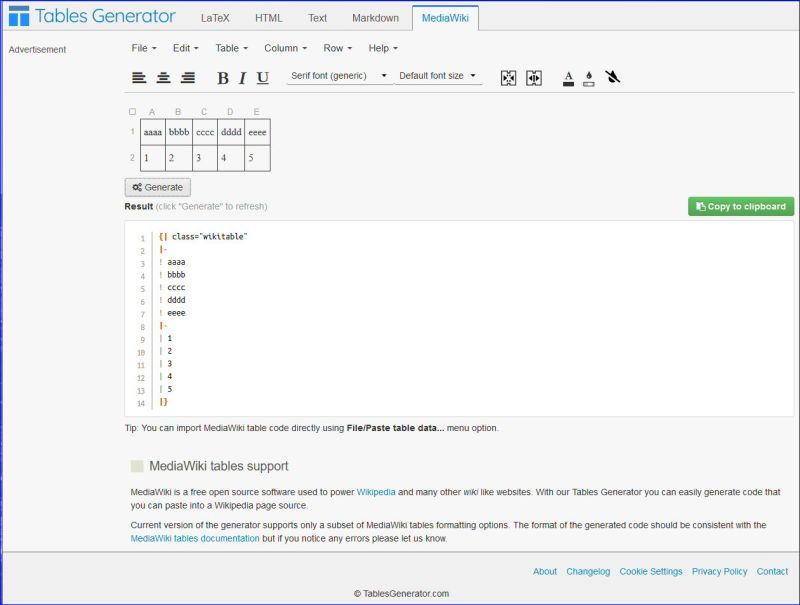The image size is (800, 605).
Task: Select column header A
Action: [x=152, y=112]
